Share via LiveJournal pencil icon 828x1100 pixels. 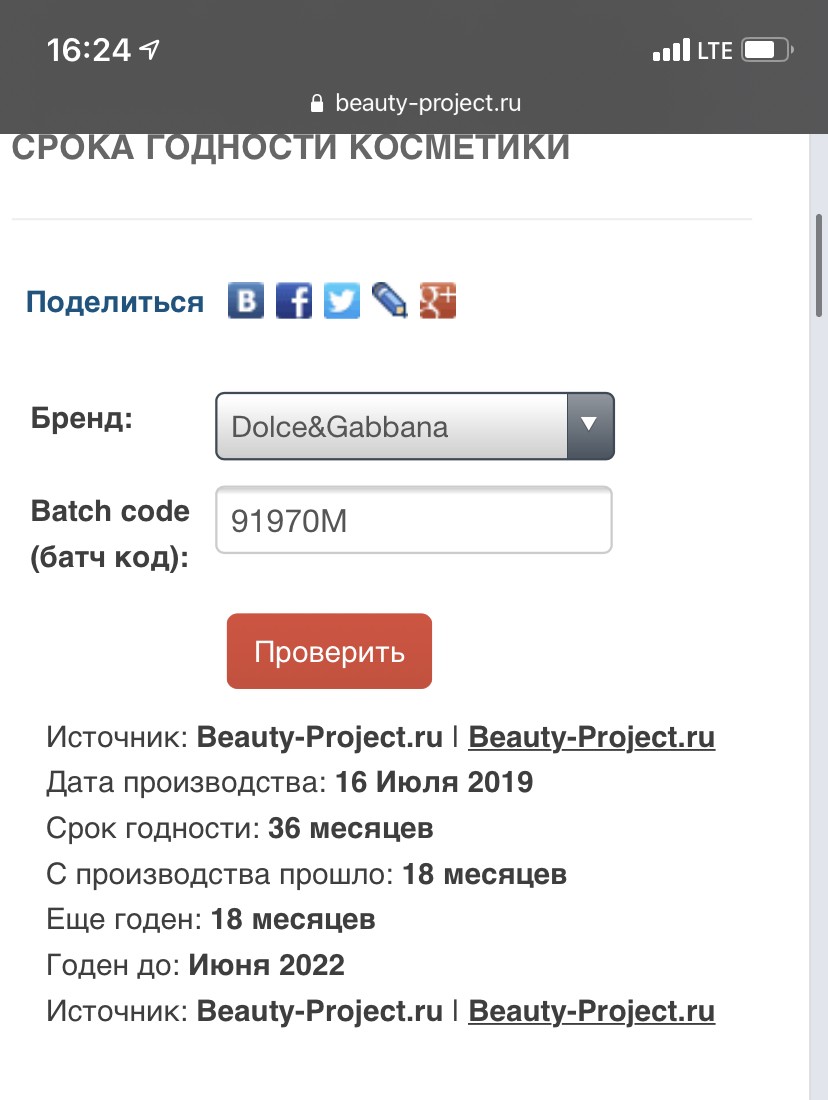(x=389, y=300)
